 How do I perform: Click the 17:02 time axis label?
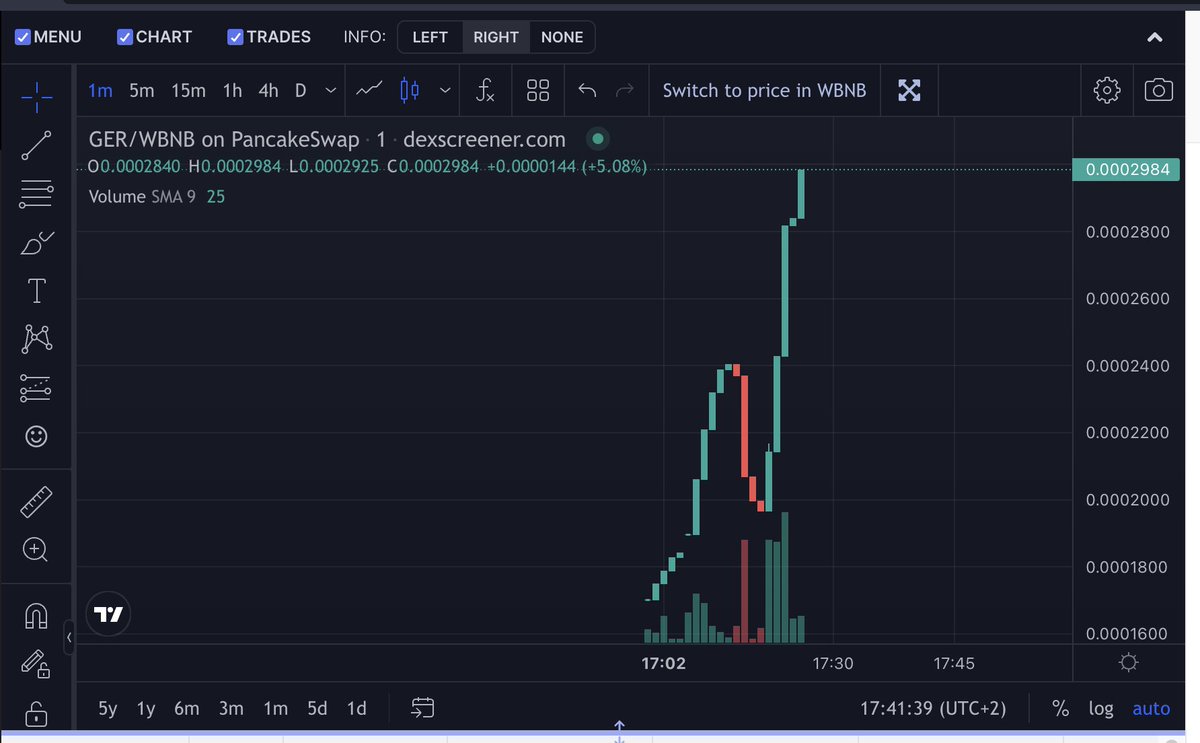(x=664, y=663)
